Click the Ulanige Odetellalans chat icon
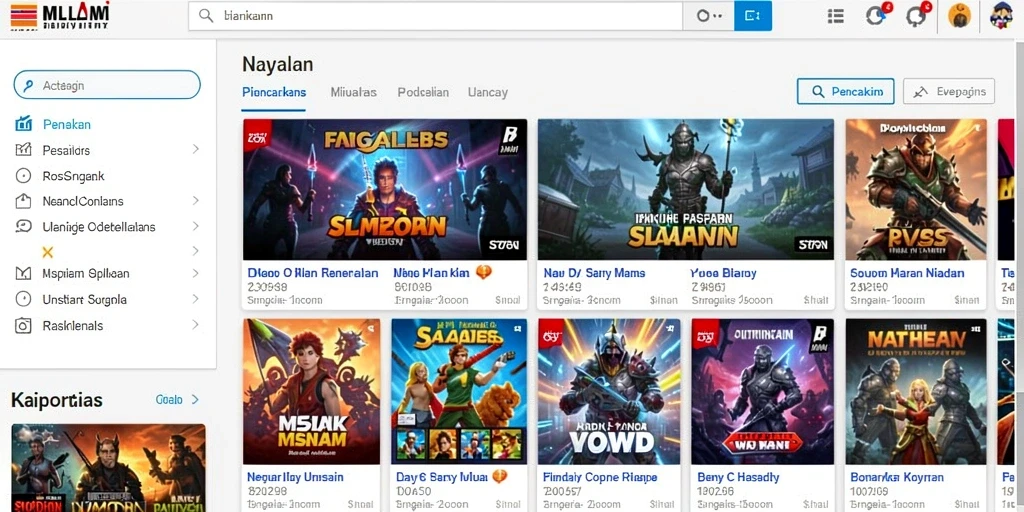Image resolution: width=1024 pixels, height=512 pixels. [x=23, y=227]
